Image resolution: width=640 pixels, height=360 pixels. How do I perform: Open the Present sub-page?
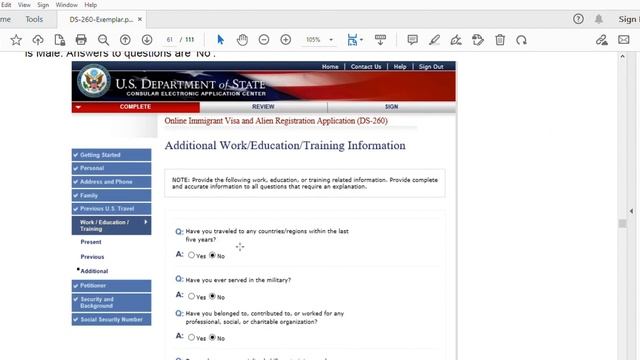pyautogui.click(x=91, y=242)
